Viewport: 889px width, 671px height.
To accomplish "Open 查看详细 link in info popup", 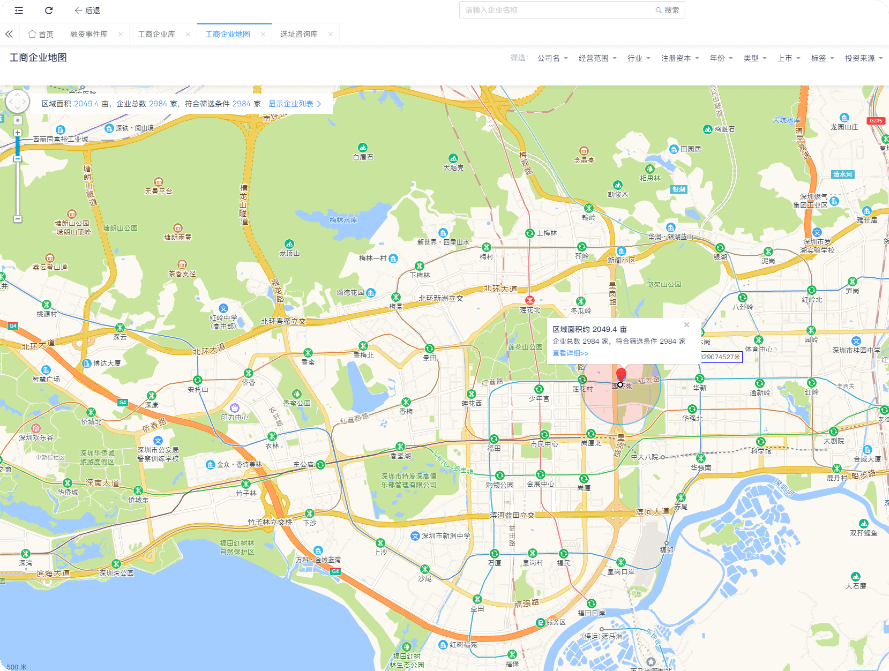I will [x=570, y=353].
